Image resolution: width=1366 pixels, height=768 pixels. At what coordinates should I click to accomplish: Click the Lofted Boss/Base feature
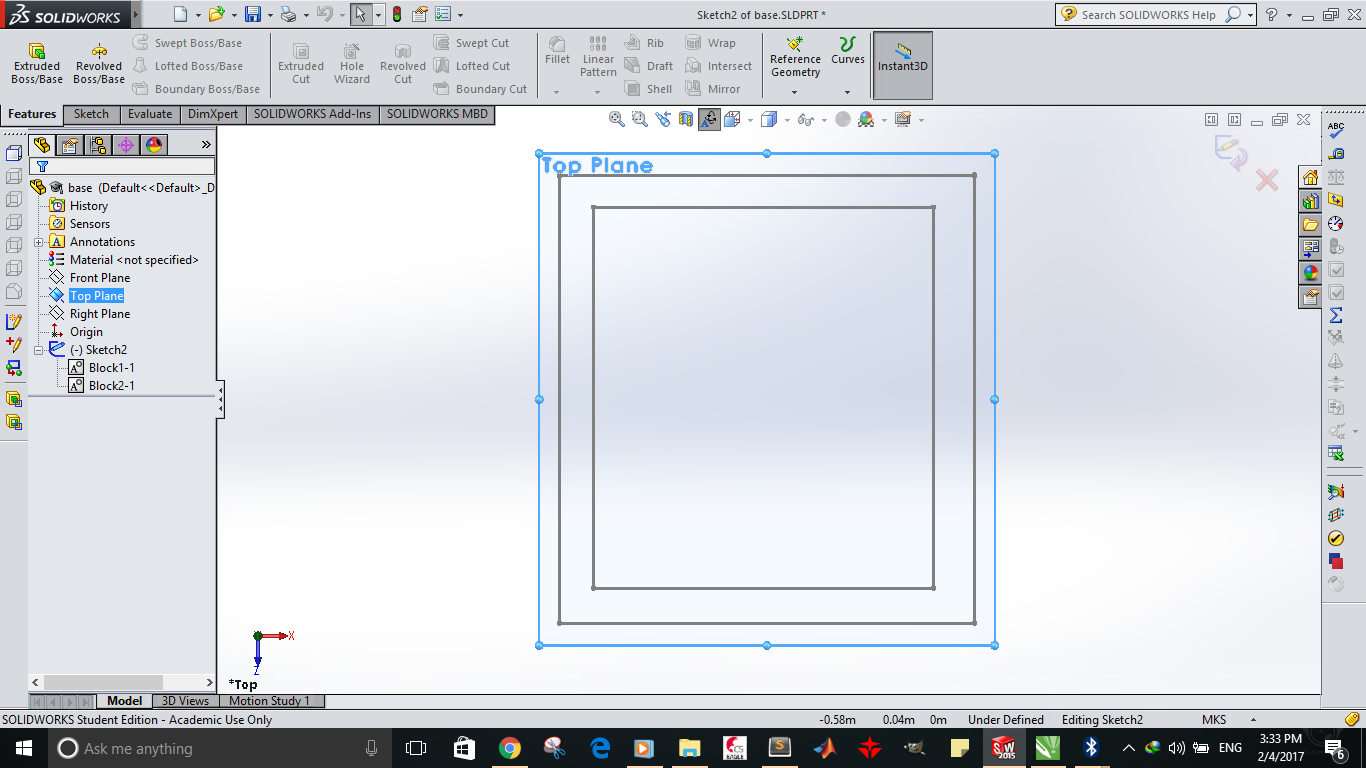[x=188, y=66]
